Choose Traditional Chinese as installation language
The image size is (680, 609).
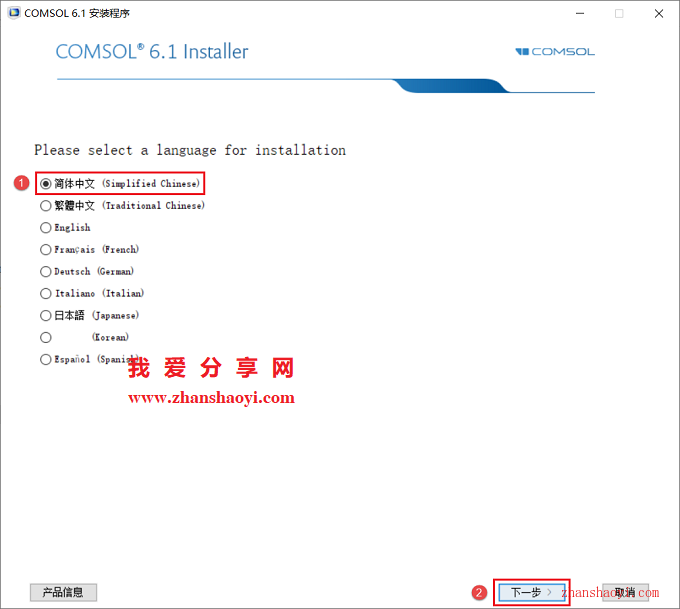(x=46, y=206)
